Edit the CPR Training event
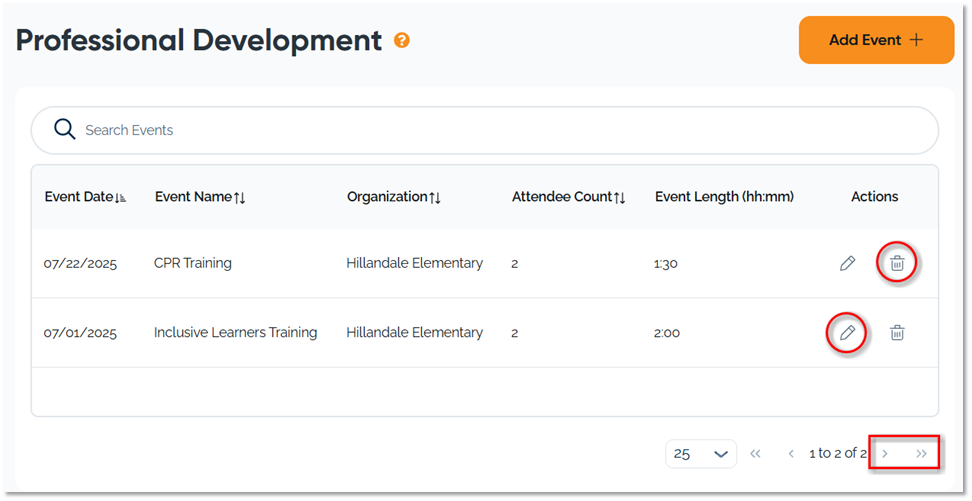 (847, 264)
